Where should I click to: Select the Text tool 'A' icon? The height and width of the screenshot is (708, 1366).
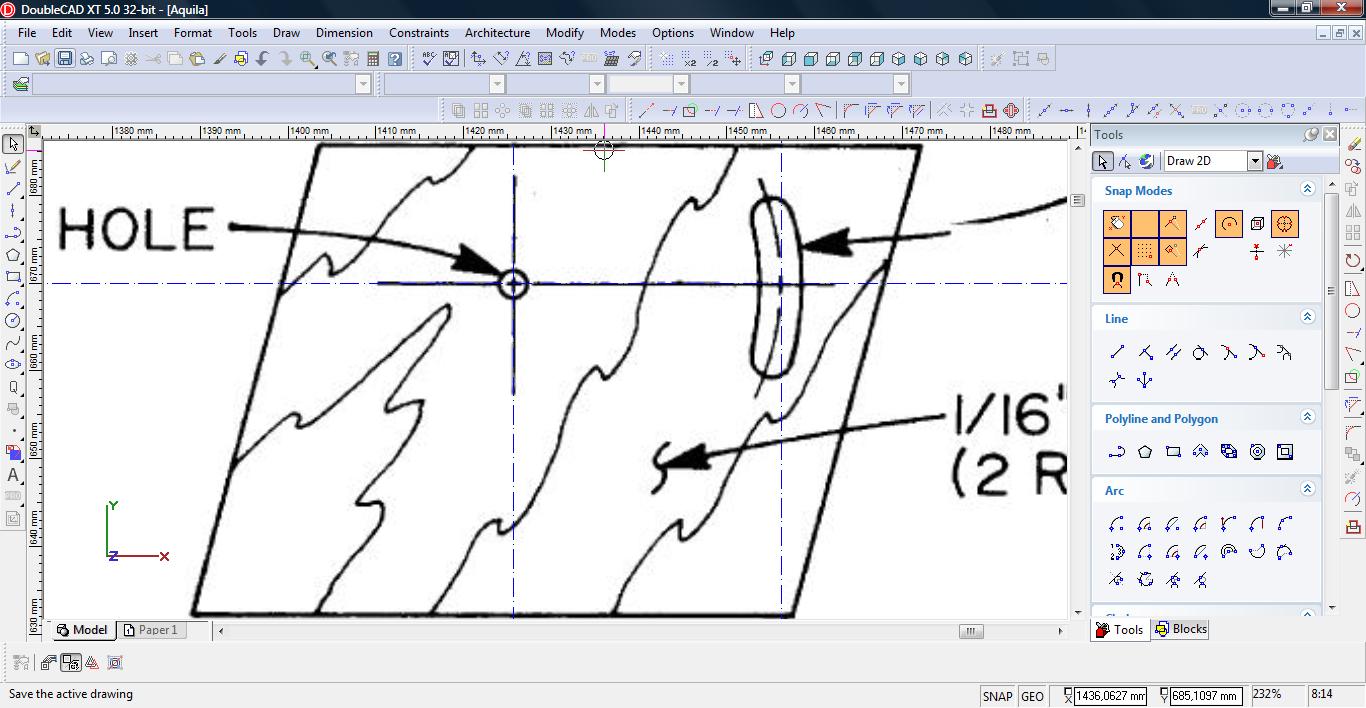tap(13, 475)
